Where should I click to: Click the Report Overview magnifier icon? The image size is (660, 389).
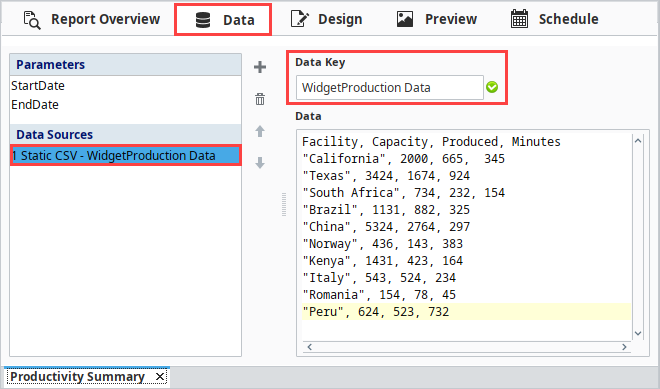[x=32, y=20]
